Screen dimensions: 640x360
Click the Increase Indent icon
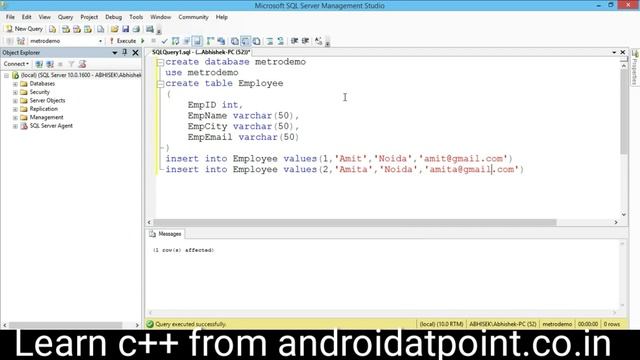tap(305, 41)
